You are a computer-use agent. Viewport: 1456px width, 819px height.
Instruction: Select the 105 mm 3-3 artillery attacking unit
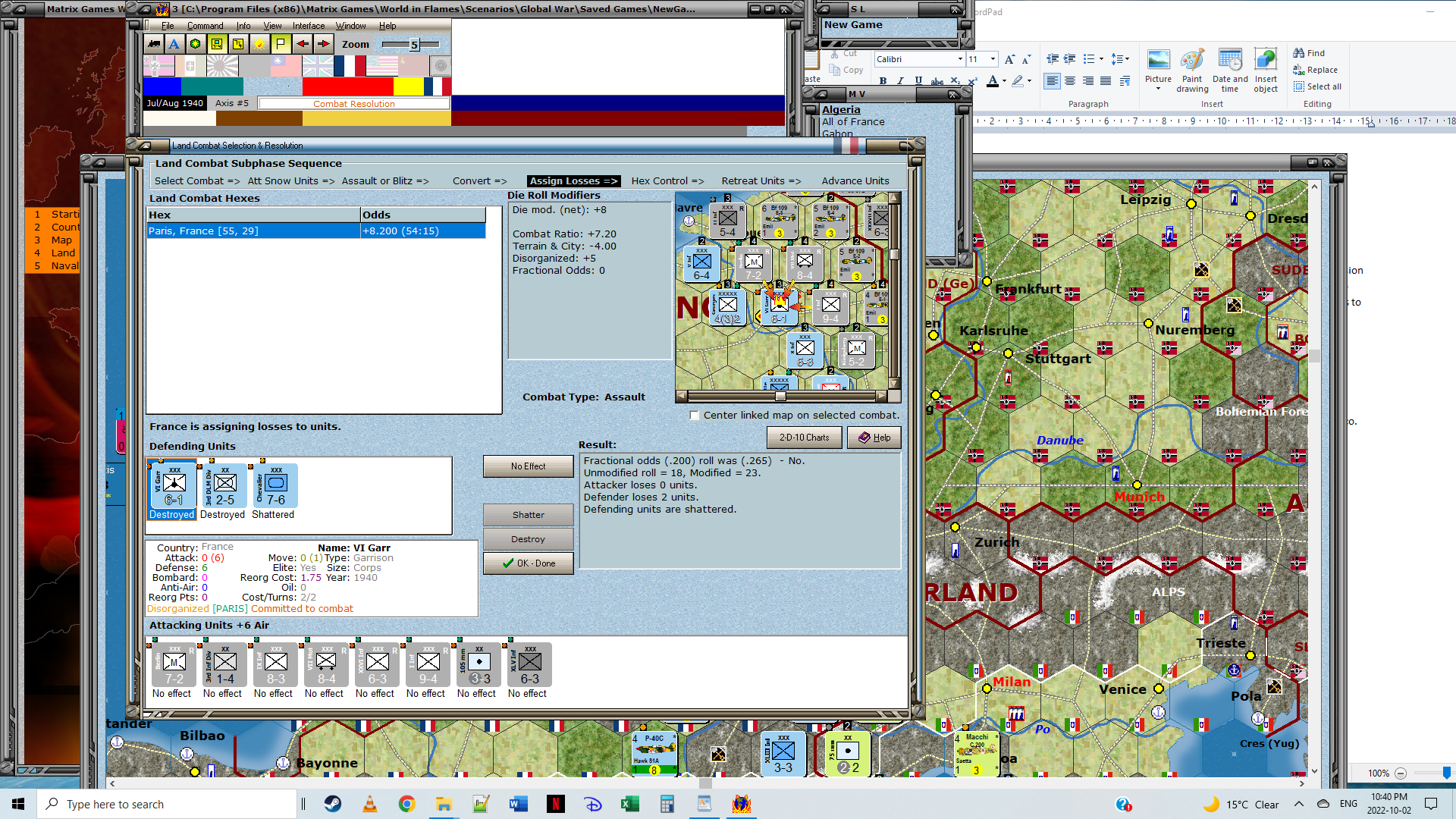[477, 665]
